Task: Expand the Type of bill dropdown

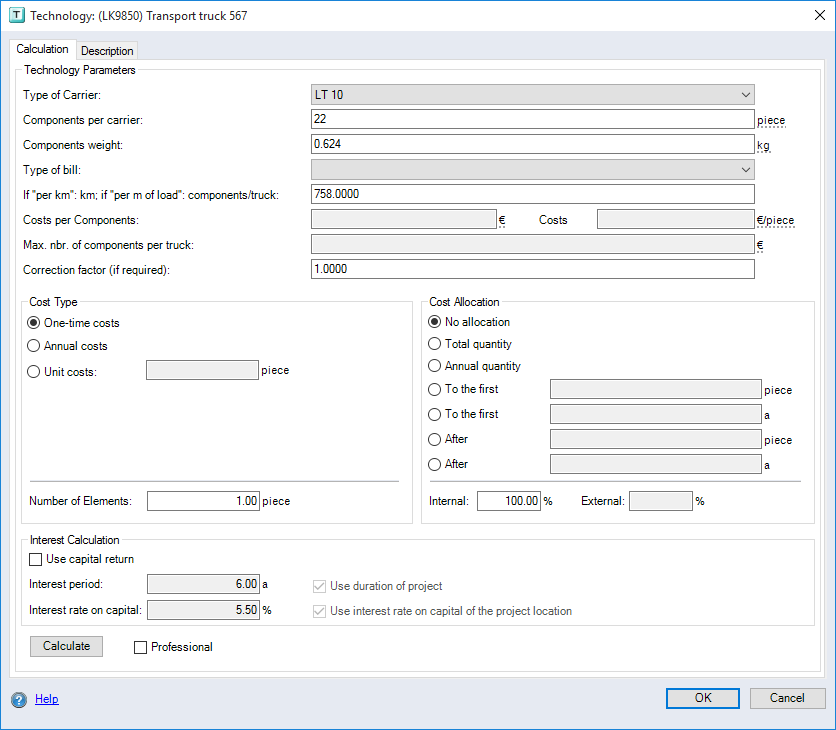Action: [x=533, y=170]
